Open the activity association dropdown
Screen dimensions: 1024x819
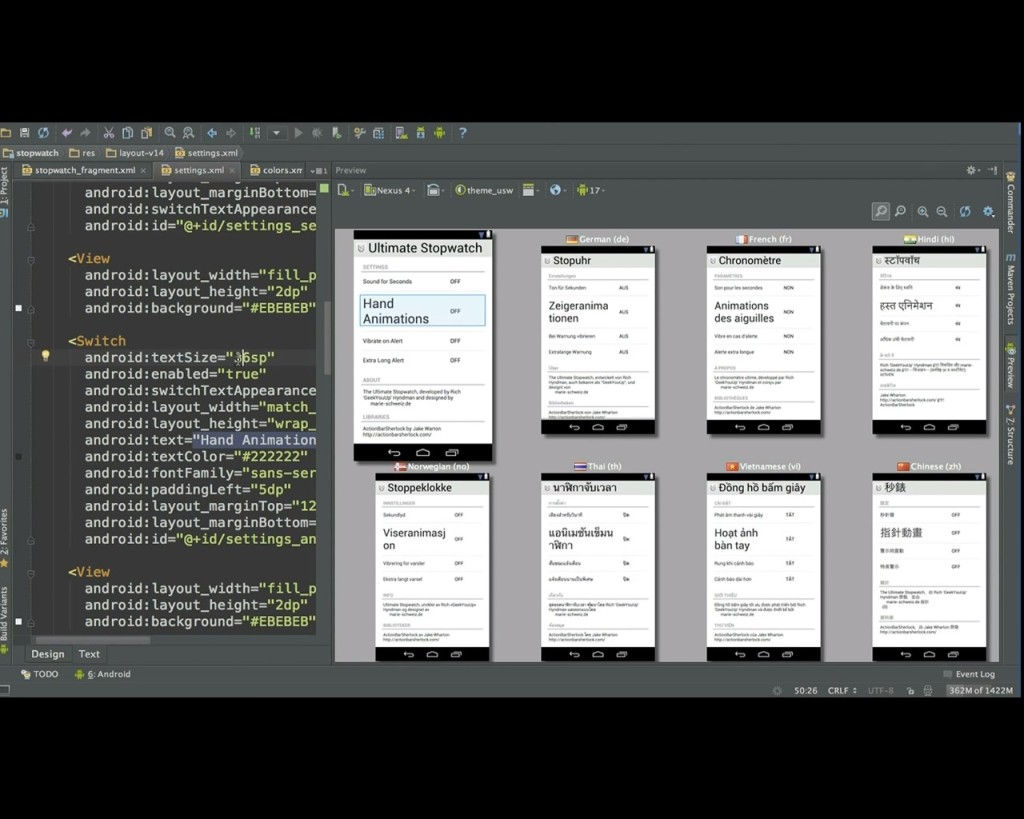530,190
